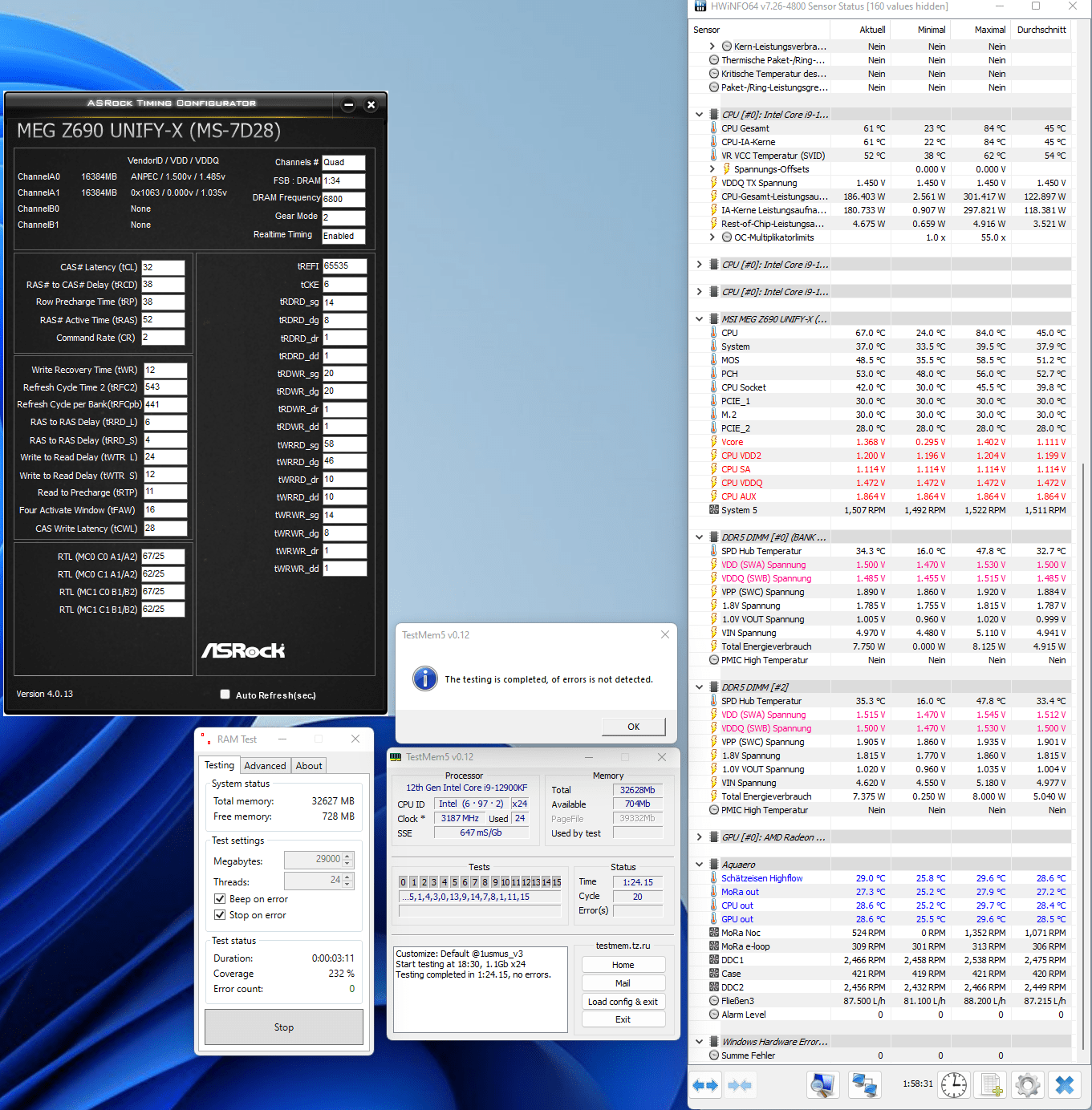Click the HWiNFO logging sheet-plus icon
The width and height of the screenshot is (1092, 1110).
992,1085
